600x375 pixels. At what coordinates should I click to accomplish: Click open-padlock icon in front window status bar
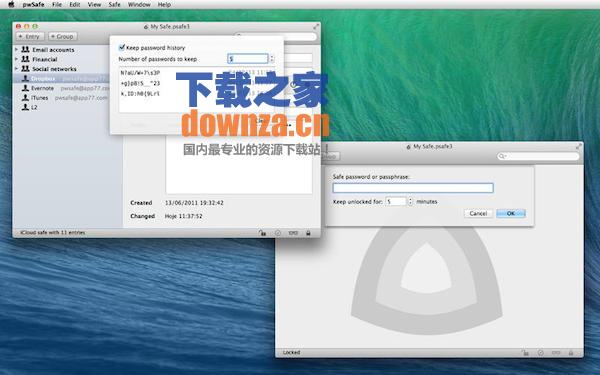[x=262, y=233]
